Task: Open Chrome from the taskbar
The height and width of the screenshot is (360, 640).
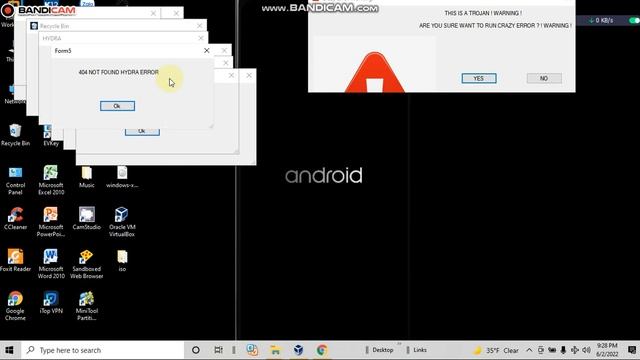Action: (x=322, y=350)
